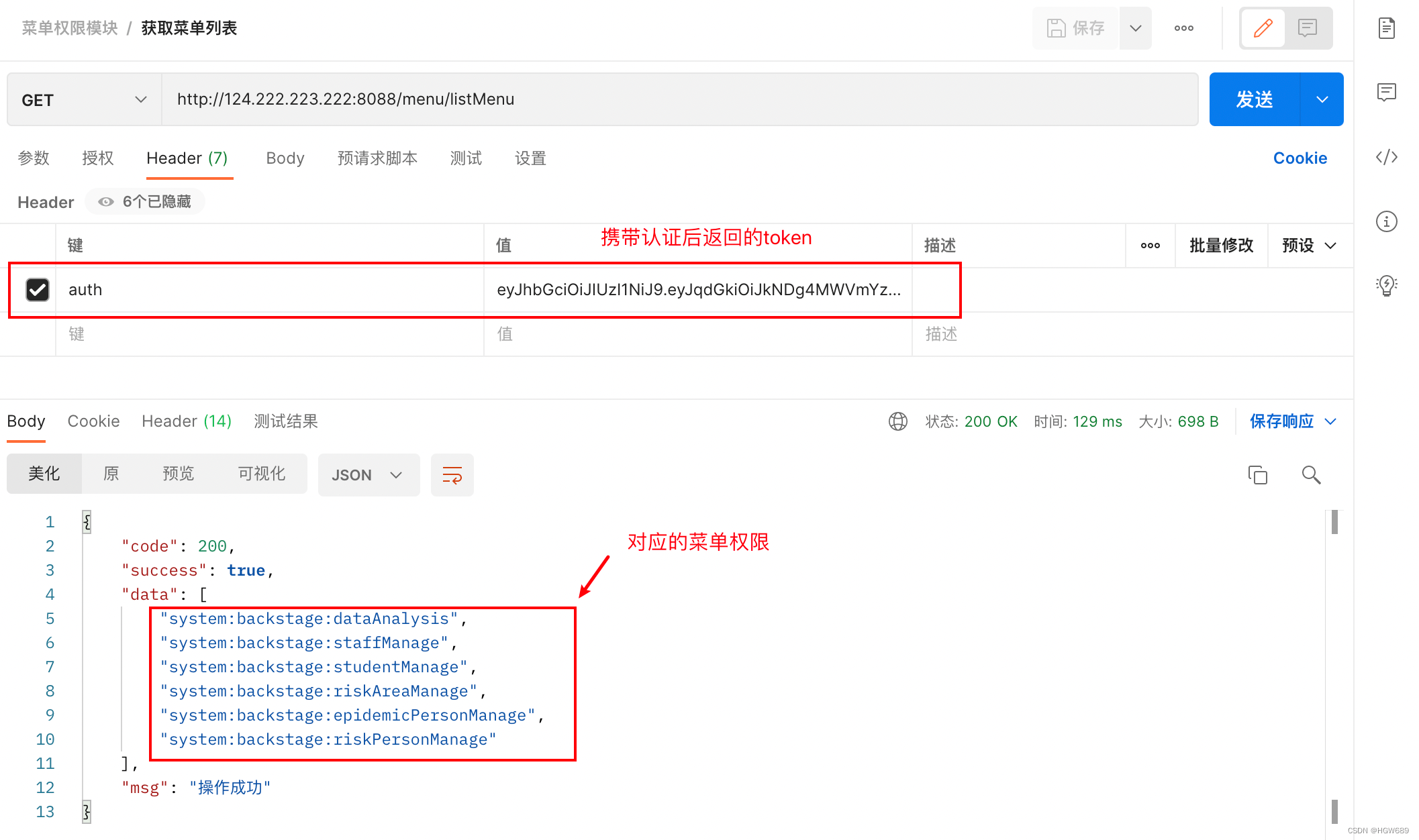Screen dimensions: 1419x840
Task: Click the 698 B response size
Action: (1197, 421)
